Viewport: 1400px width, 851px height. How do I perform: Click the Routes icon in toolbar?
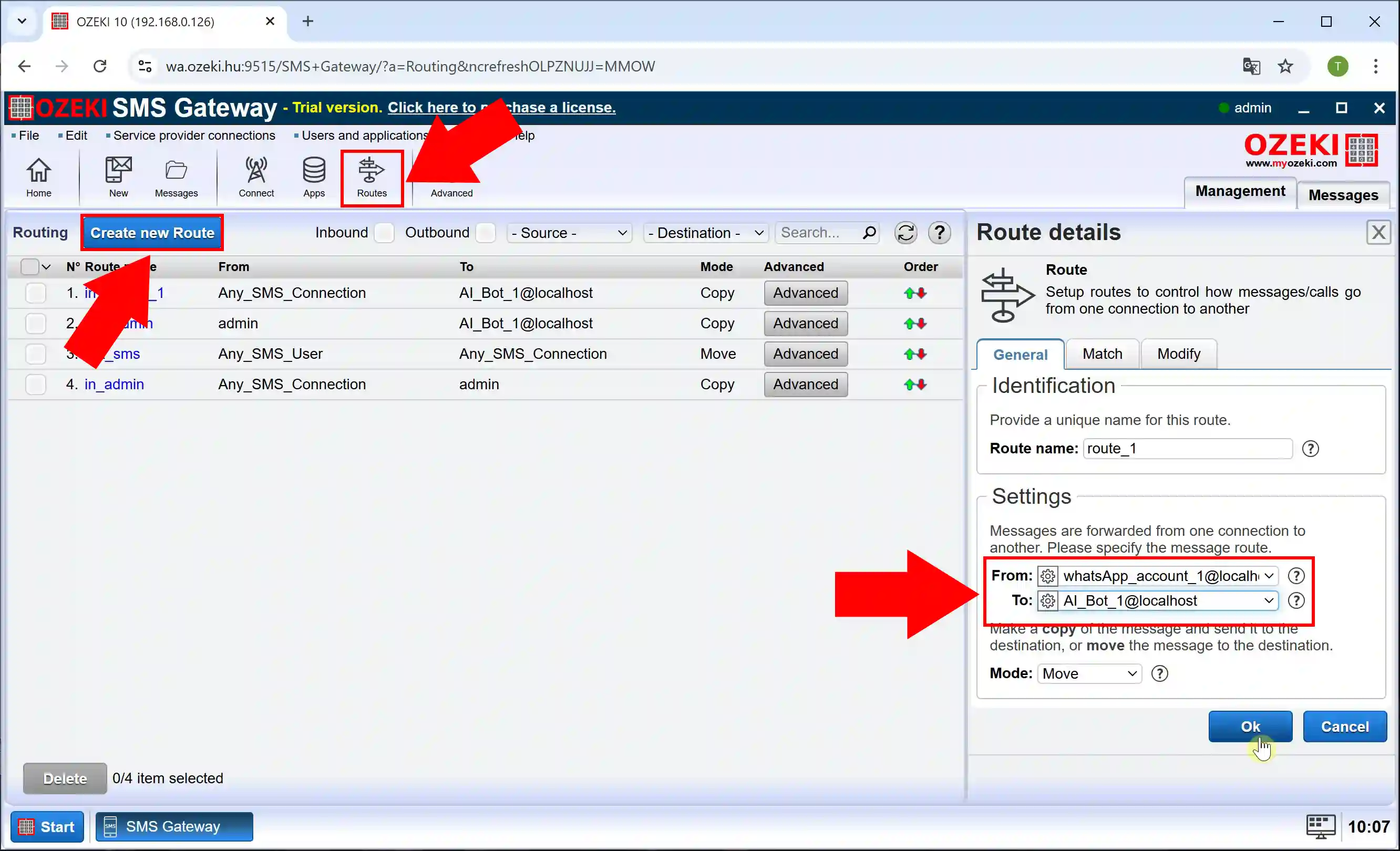[x=371, y=177]
